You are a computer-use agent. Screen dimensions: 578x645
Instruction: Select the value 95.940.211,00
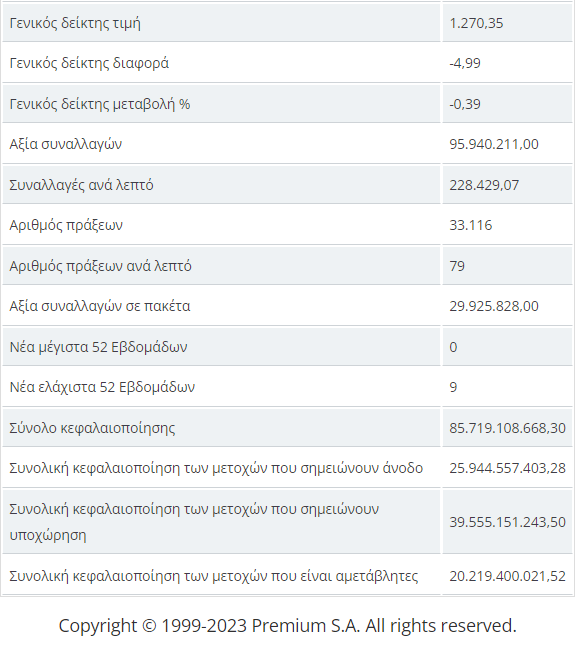tap(494, 144)
